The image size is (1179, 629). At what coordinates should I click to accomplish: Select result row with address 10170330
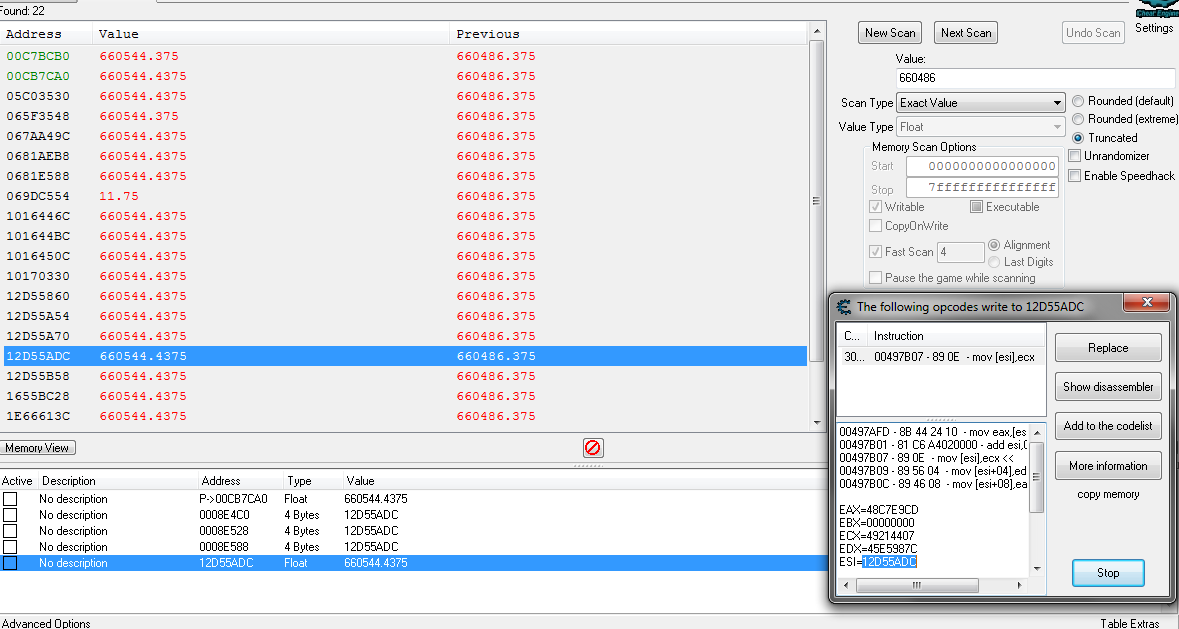(x=405, y=277)
